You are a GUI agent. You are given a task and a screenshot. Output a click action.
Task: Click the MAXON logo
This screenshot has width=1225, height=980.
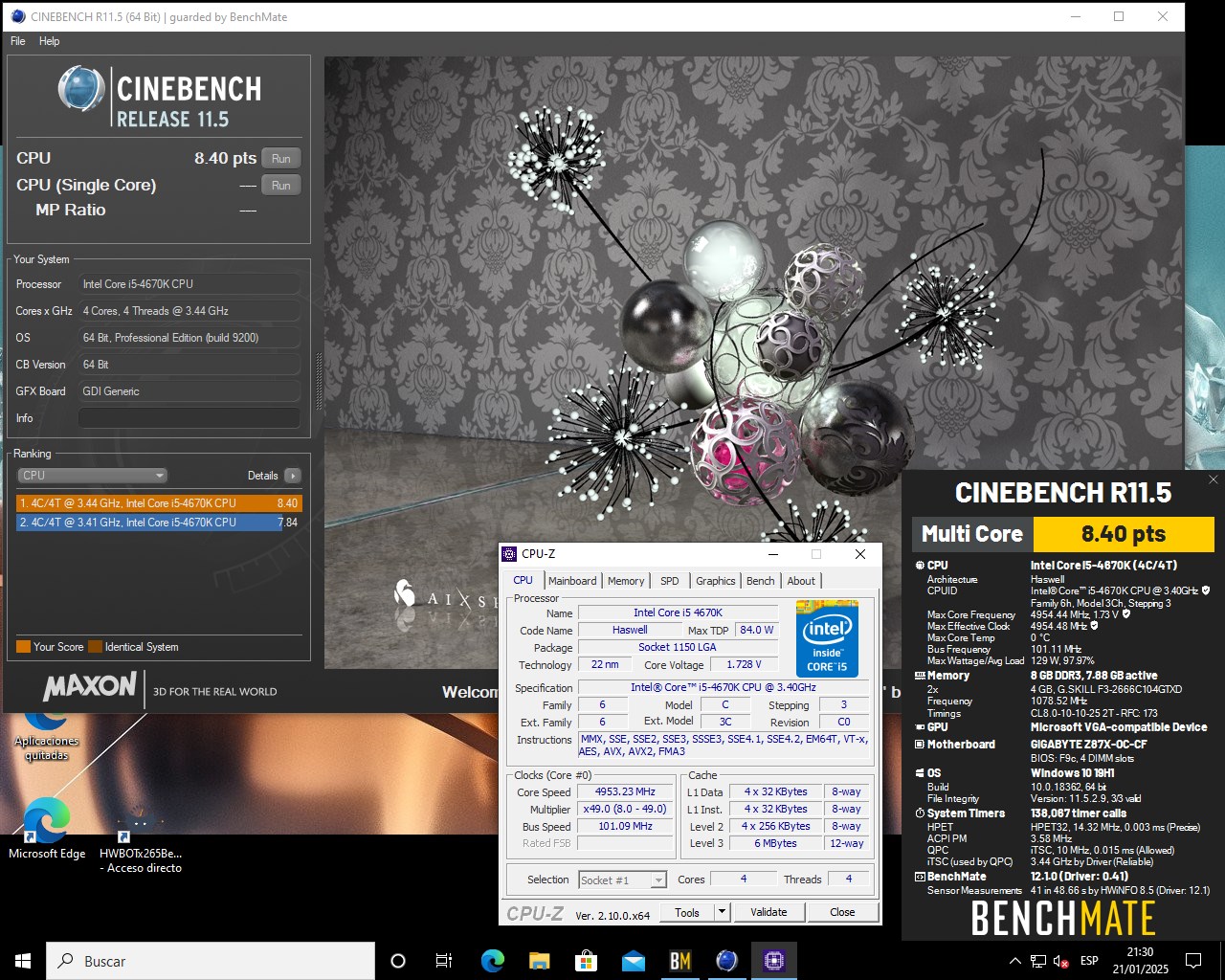90,686
